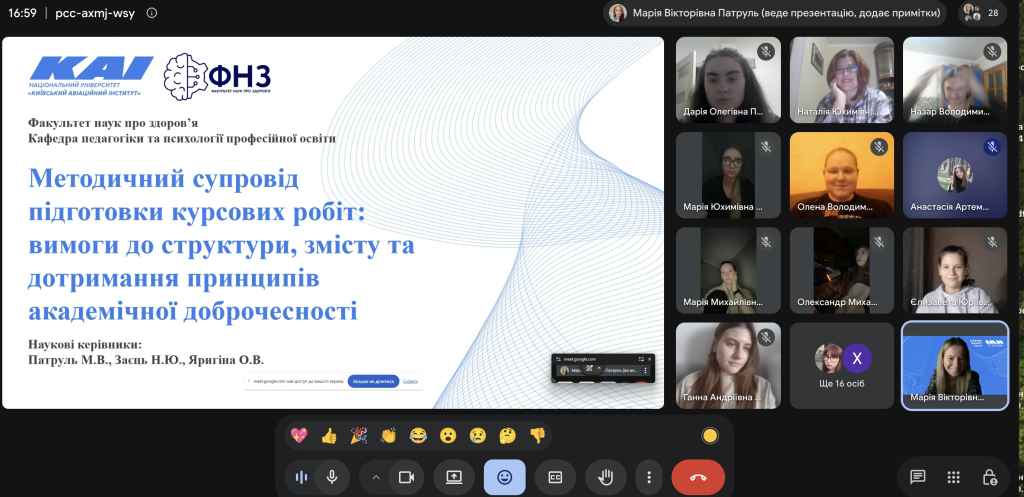Click 'Факультет наук про здоров'я' text
This screenshot has width=1024, height=497.
point(113,123)
